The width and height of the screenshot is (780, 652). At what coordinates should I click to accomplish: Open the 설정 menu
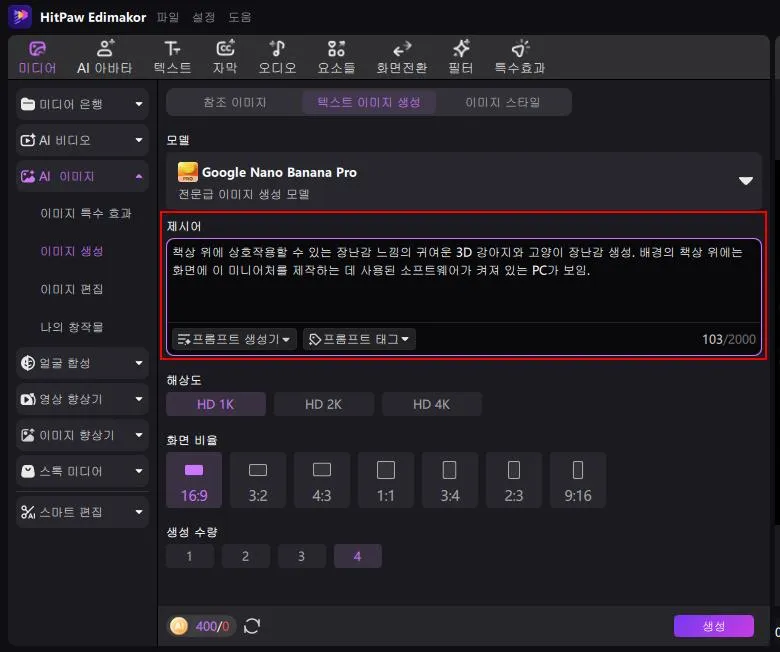click(204, 17)
